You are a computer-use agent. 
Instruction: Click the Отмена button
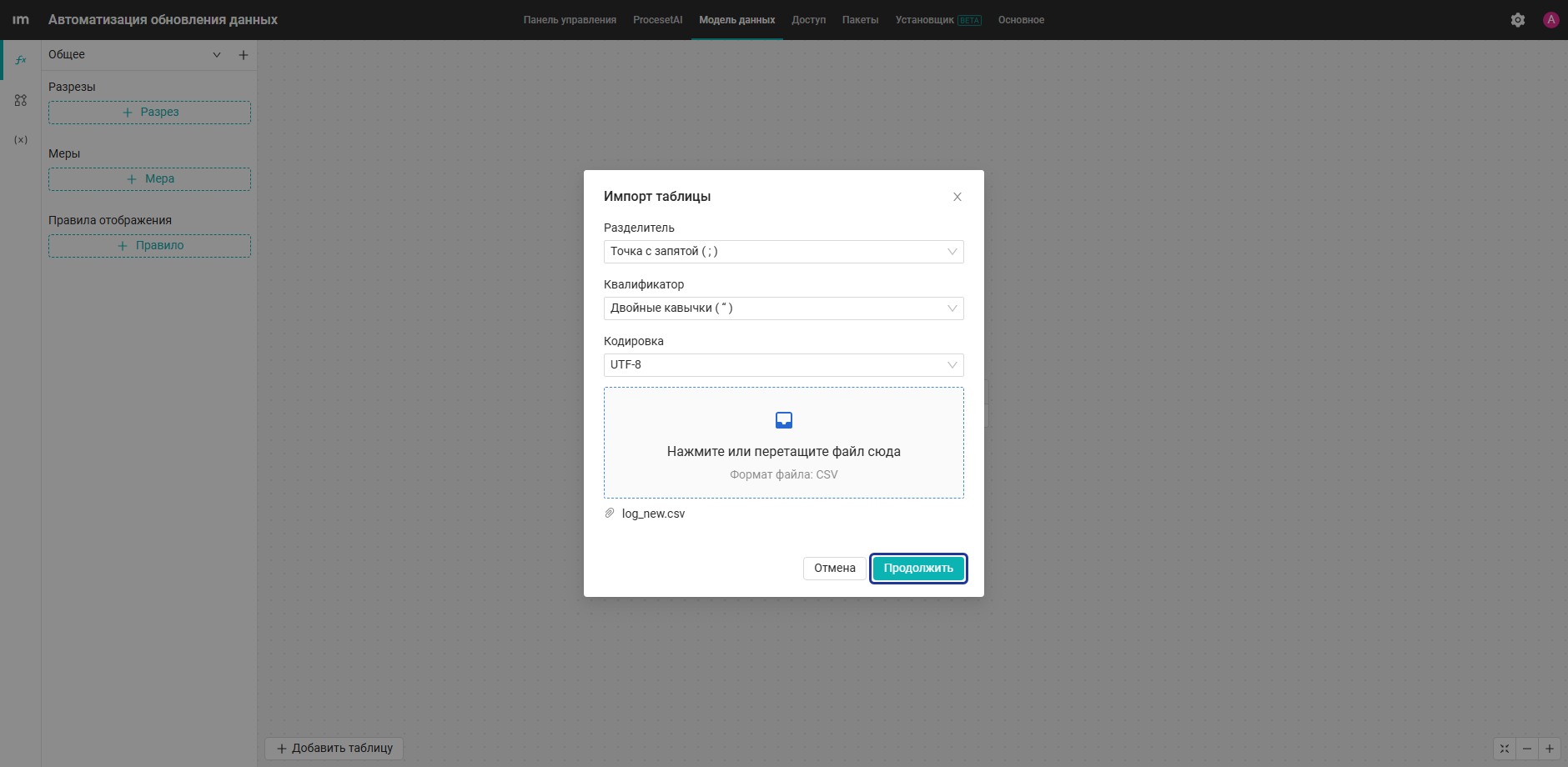(x=835, y=569)
